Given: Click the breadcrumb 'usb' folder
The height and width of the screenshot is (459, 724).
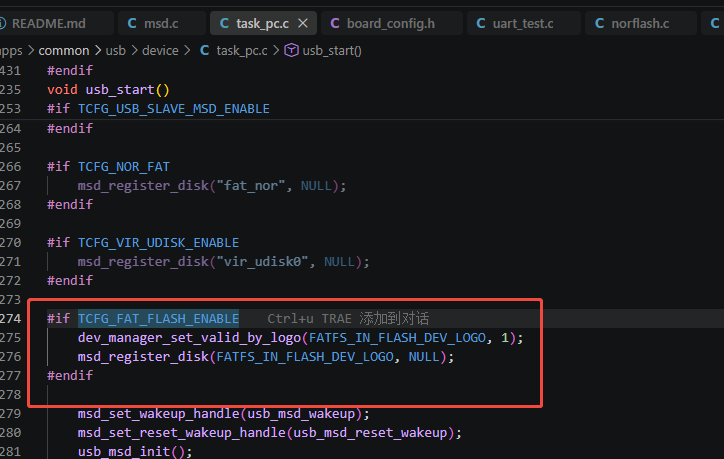Looking at the screenshot, I should pyautogui.click(x=115, y=50).
